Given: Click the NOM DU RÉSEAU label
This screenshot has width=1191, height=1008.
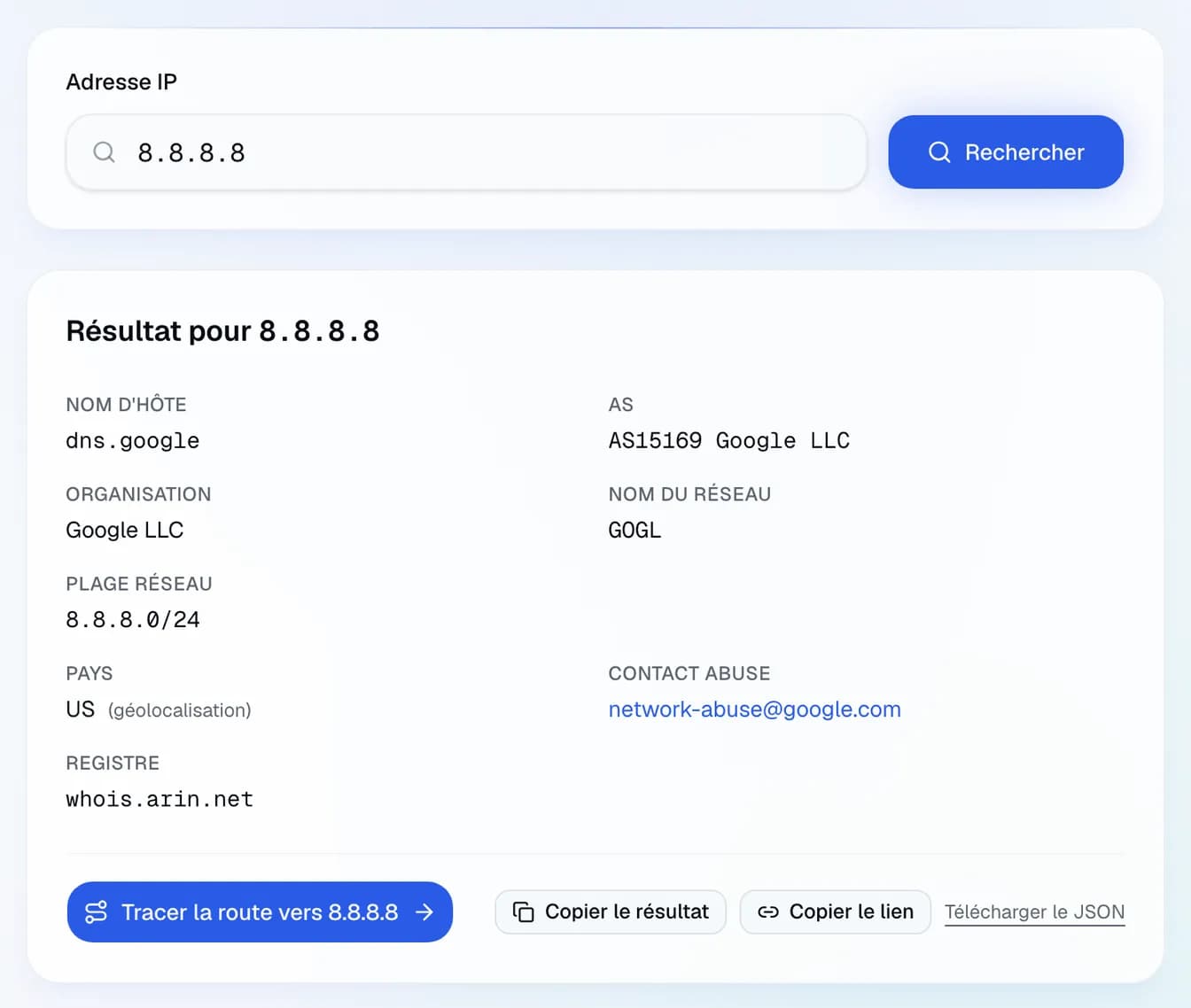Looking at the screenshot, I should pos(689,494).
